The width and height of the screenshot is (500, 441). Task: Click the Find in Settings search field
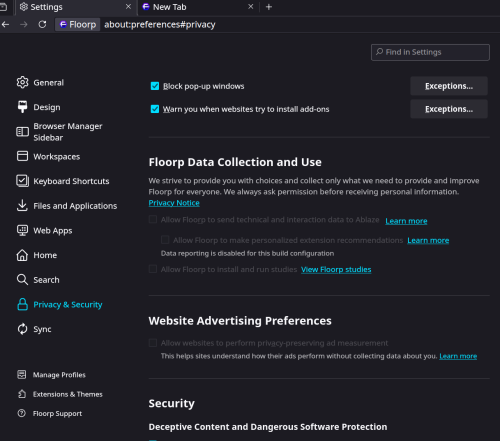point(430,52)
